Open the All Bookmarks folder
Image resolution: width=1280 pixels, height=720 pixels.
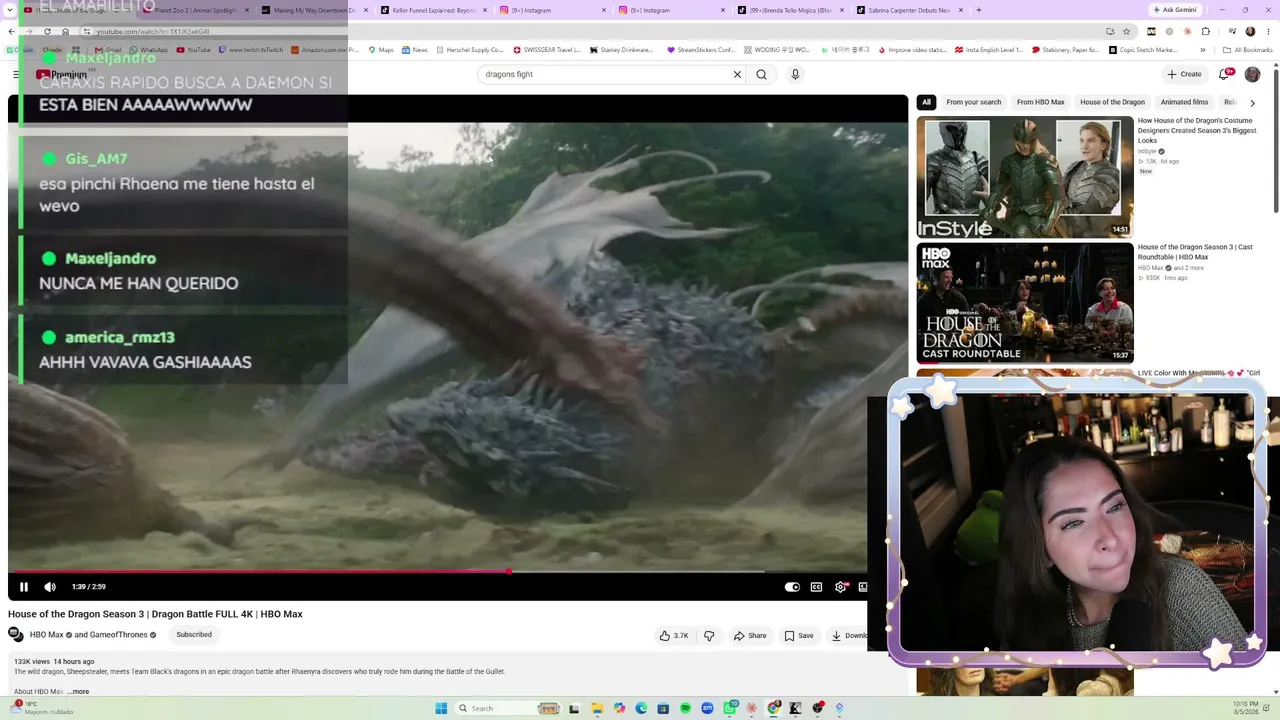pos(1247,50)
